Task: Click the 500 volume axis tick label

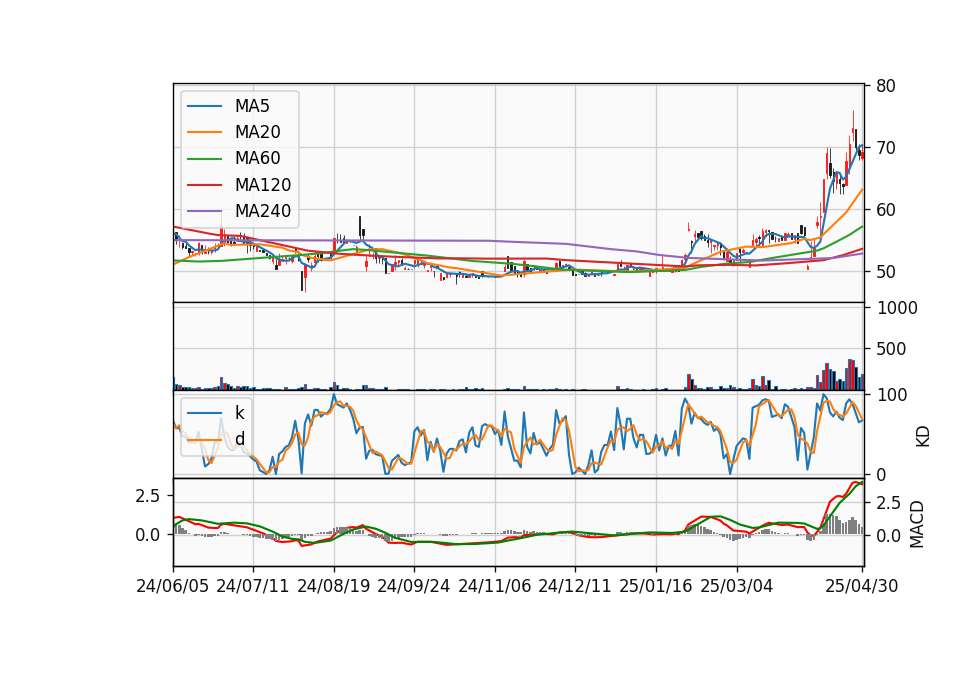Action: coord(891,349)
